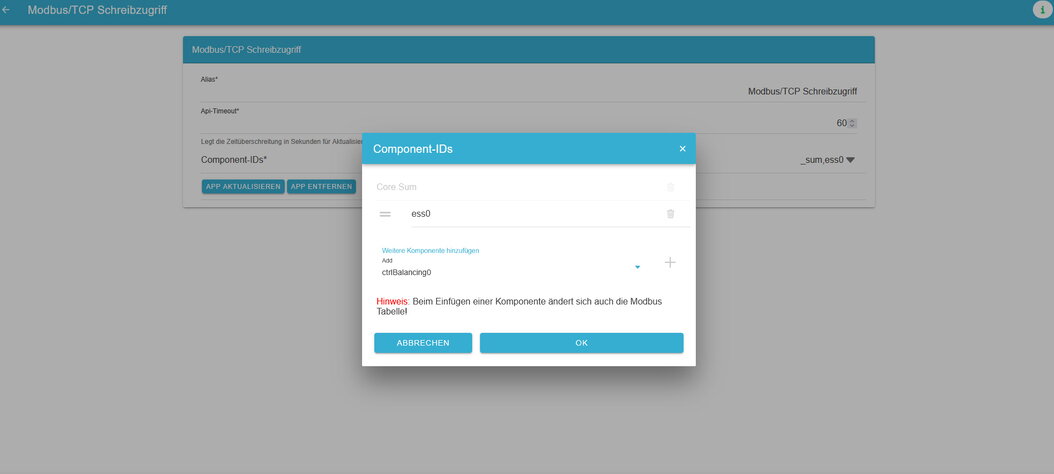The height and width of the screenshot is (474, 1054).
Task: Click the back arrow in the header
Action: 7,10
